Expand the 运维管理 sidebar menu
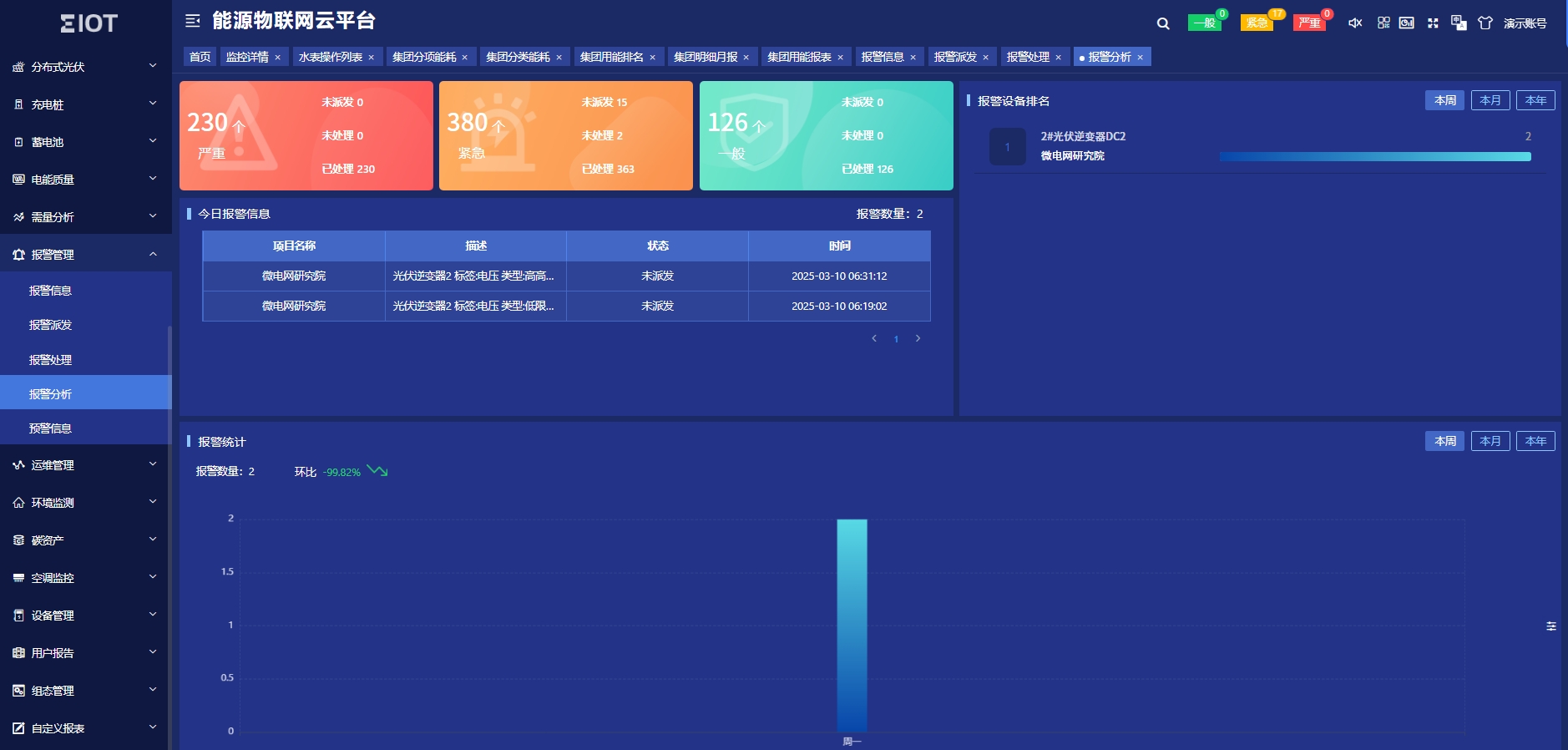 [85, 465]
